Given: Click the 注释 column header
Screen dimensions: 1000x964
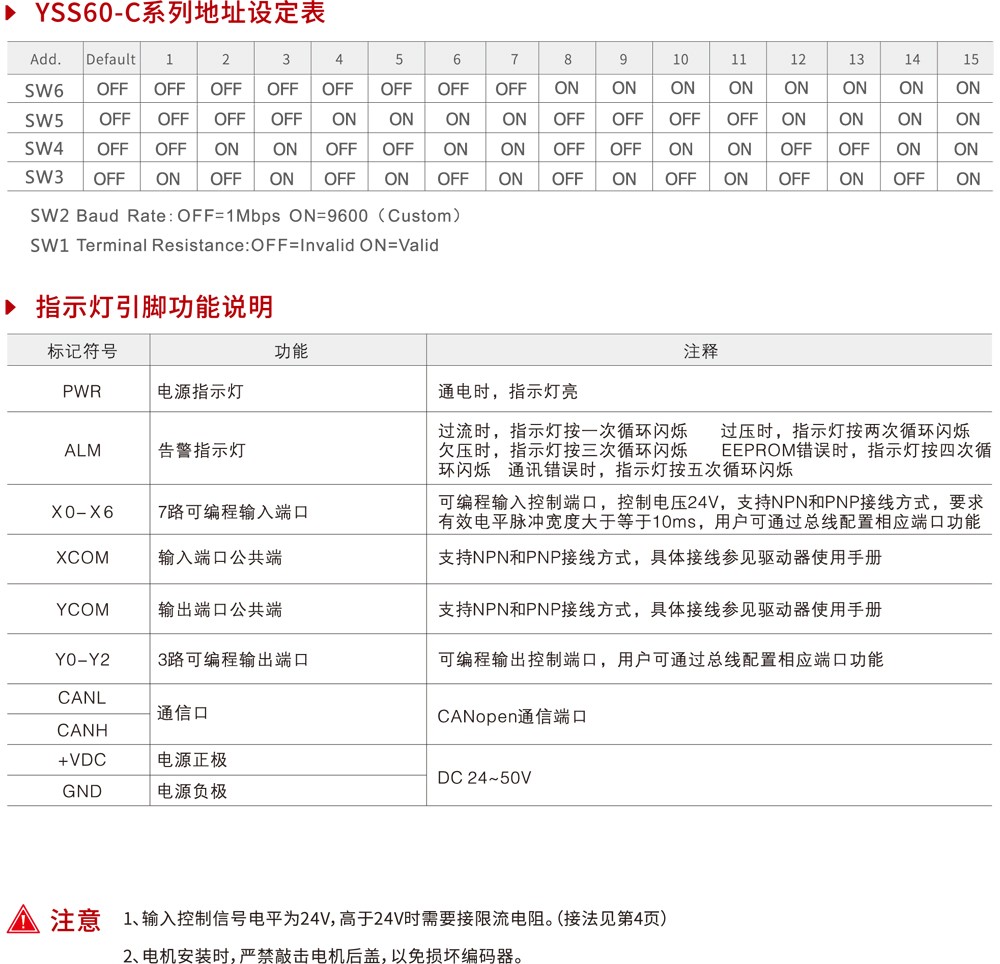Looking at the screenshot, I should (x=700, y=351).
